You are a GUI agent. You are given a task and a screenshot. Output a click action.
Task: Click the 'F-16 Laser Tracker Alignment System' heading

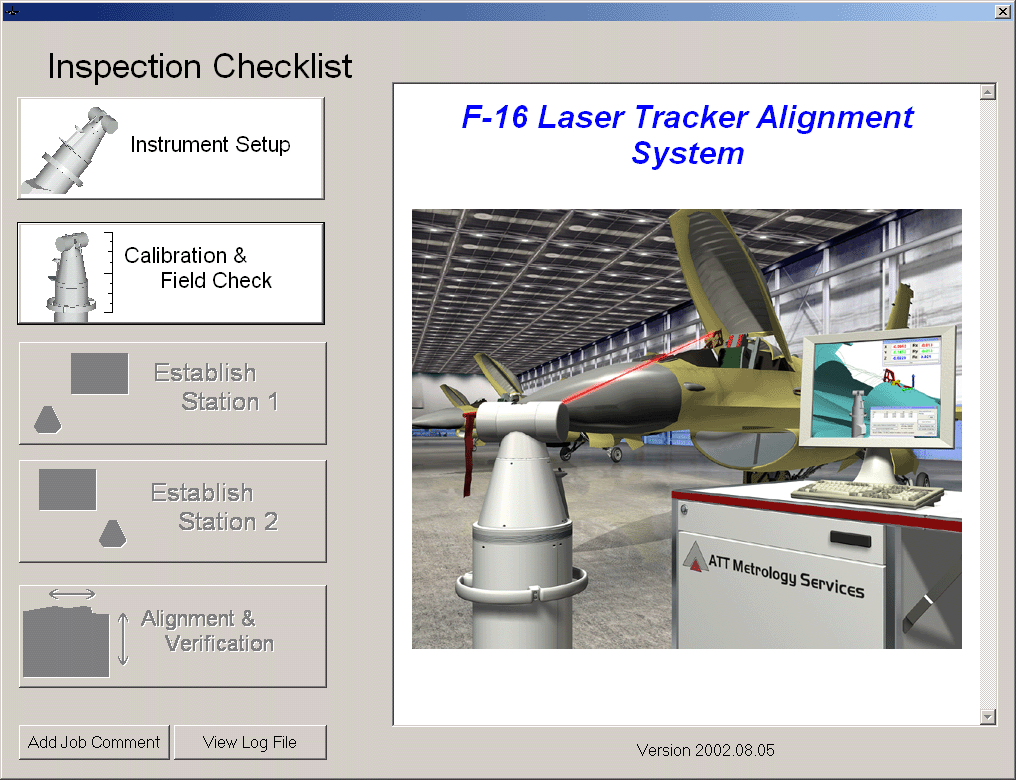(x=687, y=135)
